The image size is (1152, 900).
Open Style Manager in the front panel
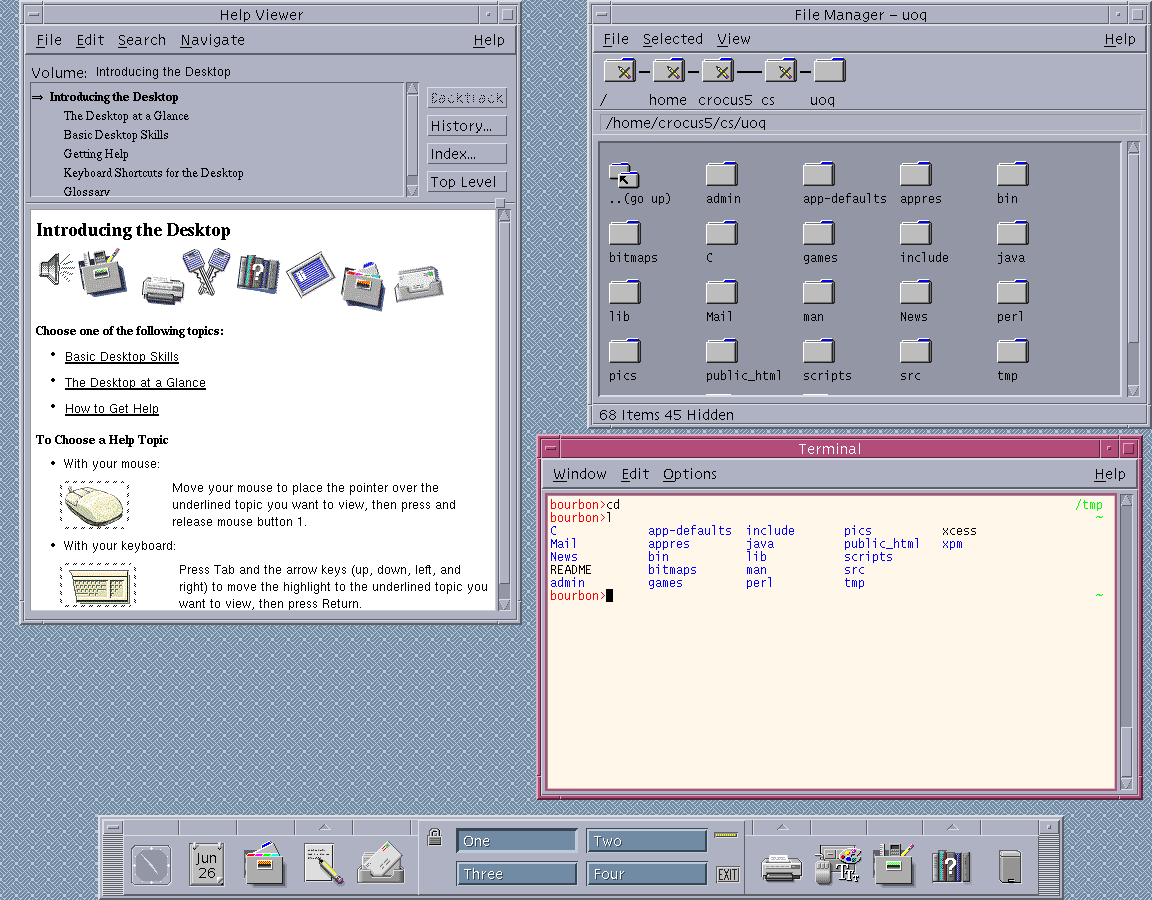click(838, 863)
